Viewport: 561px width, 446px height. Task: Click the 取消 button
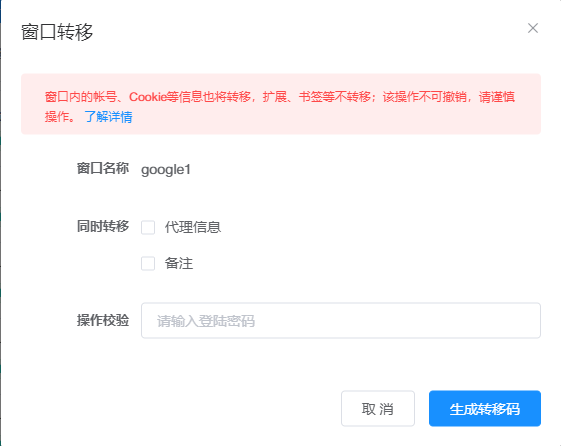click(x=378, y=408)
